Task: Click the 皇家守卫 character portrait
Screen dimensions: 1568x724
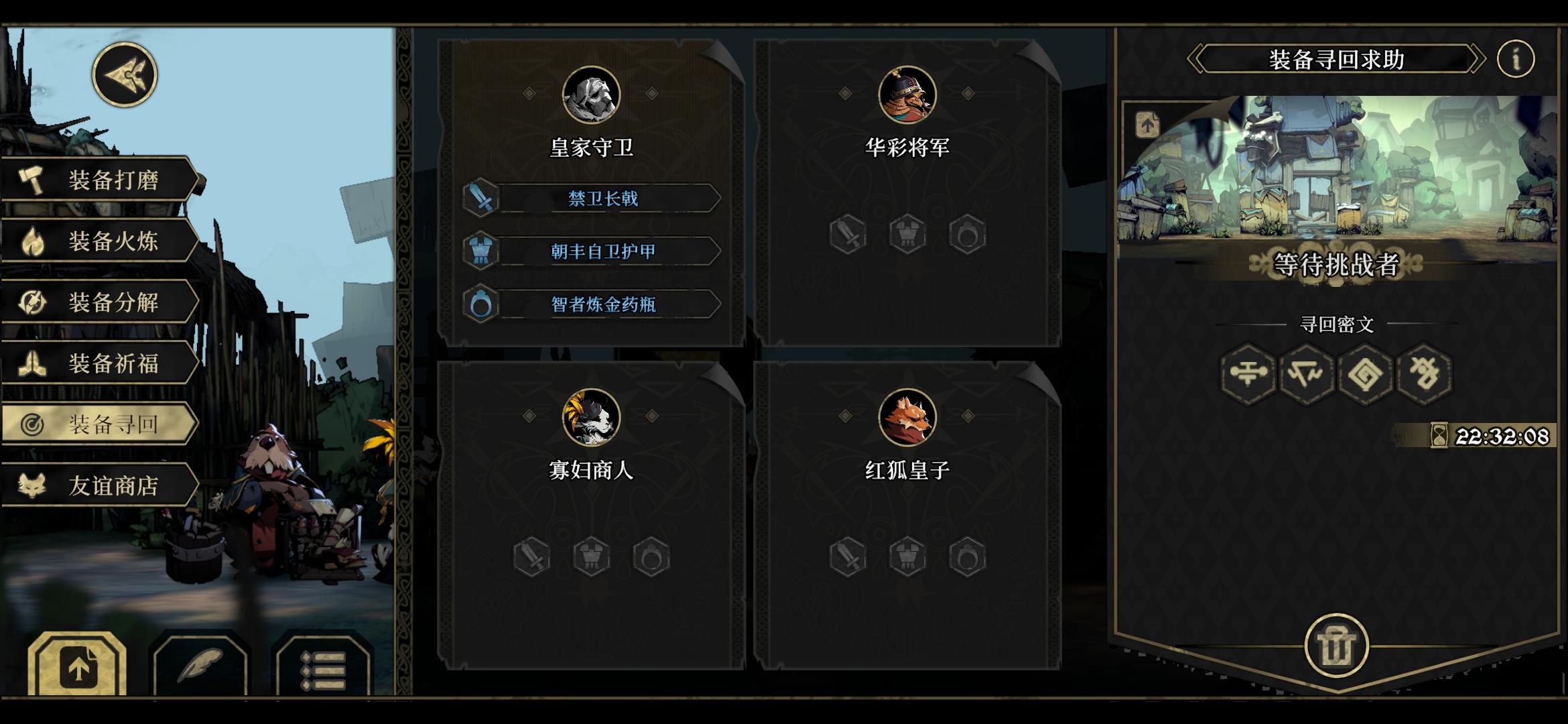Action: point(591,95)
